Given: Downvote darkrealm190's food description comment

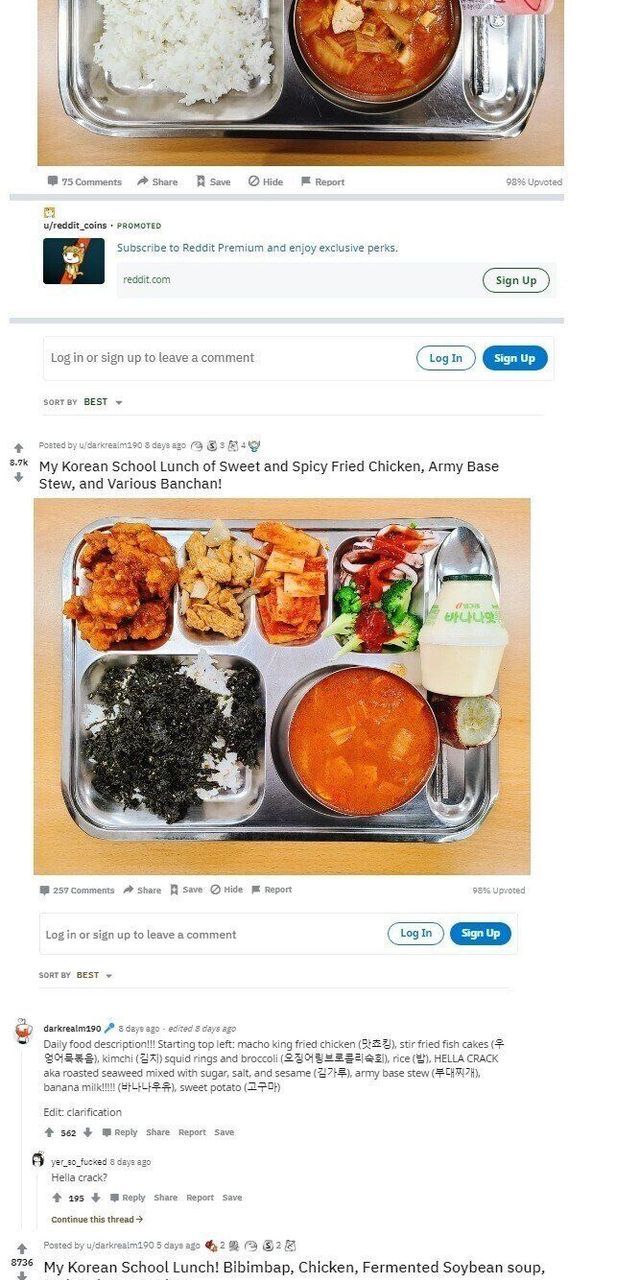Looking at the screenshot, I should (88, 1132).
